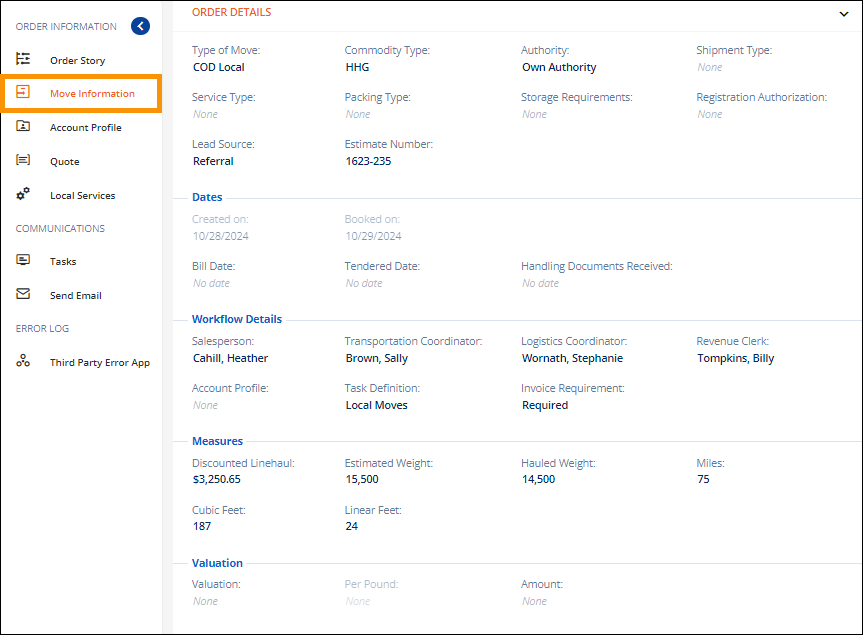Viewport: 863px width, 635px height.
Task: Collapse the sidebar with the blue arrow
Action: pos(140,27)
